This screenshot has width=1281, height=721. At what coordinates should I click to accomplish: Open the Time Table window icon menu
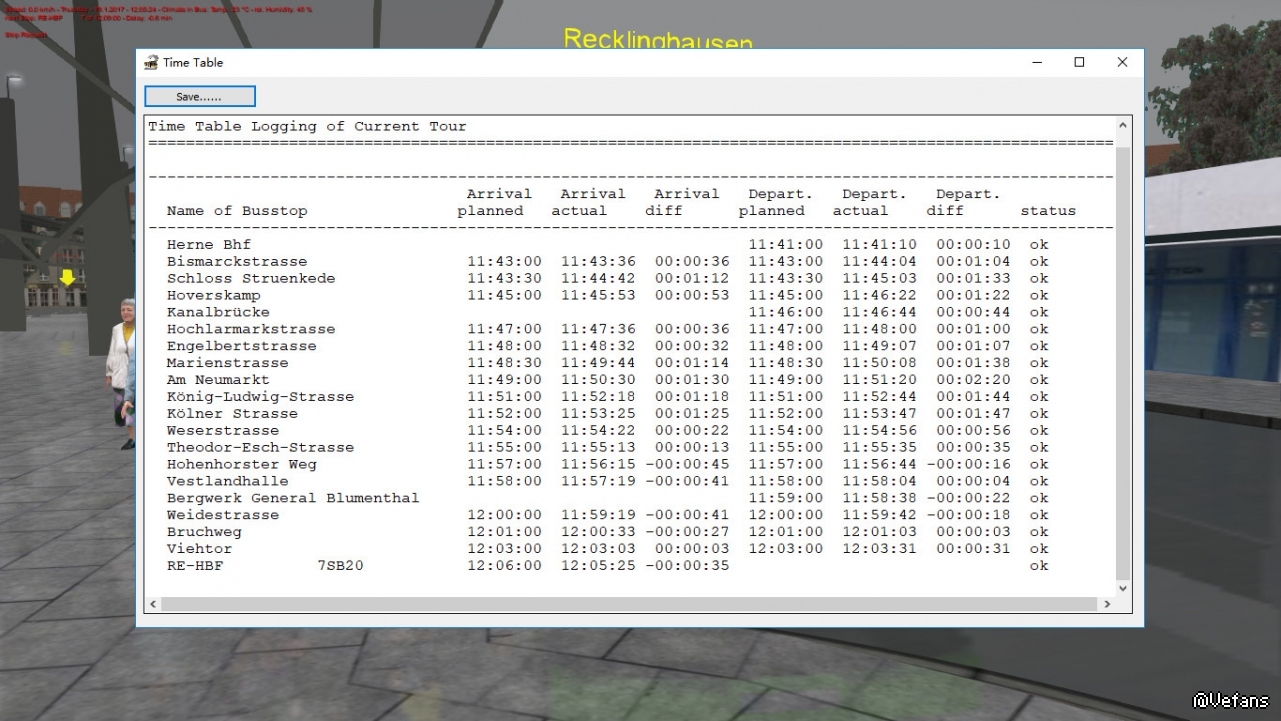(x=151, y=62)
